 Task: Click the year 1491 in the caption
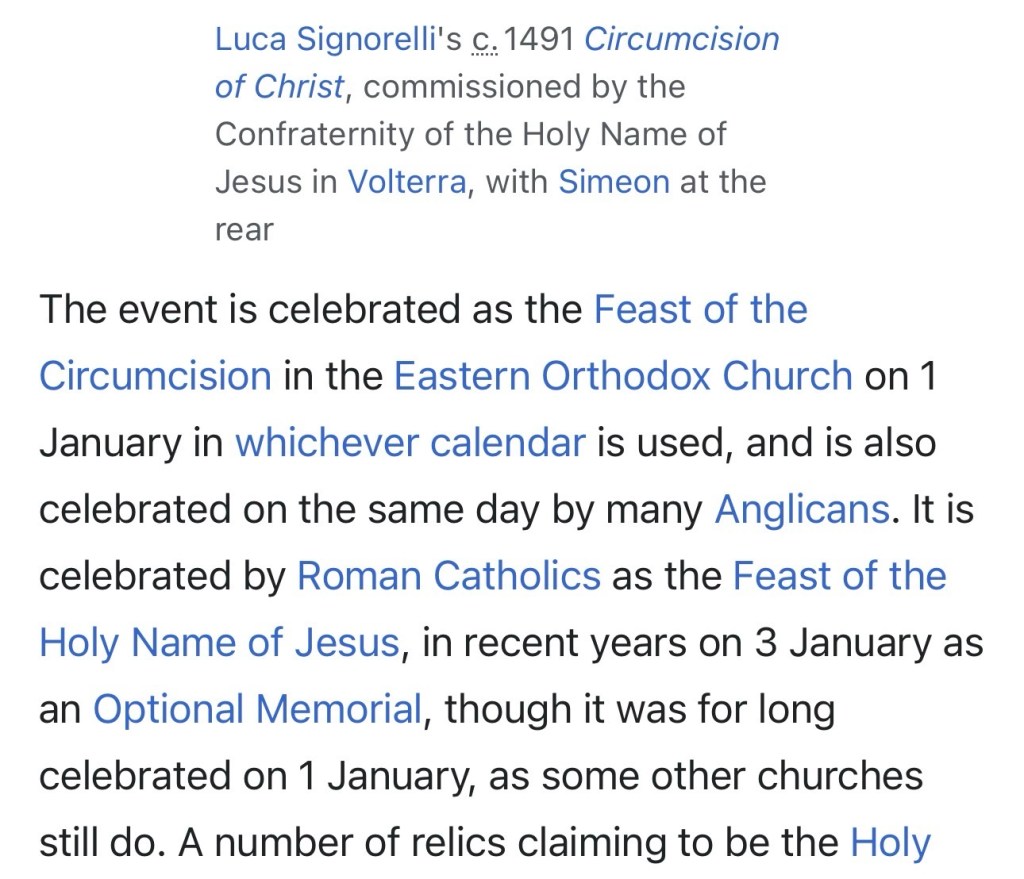tap(541, 40)
